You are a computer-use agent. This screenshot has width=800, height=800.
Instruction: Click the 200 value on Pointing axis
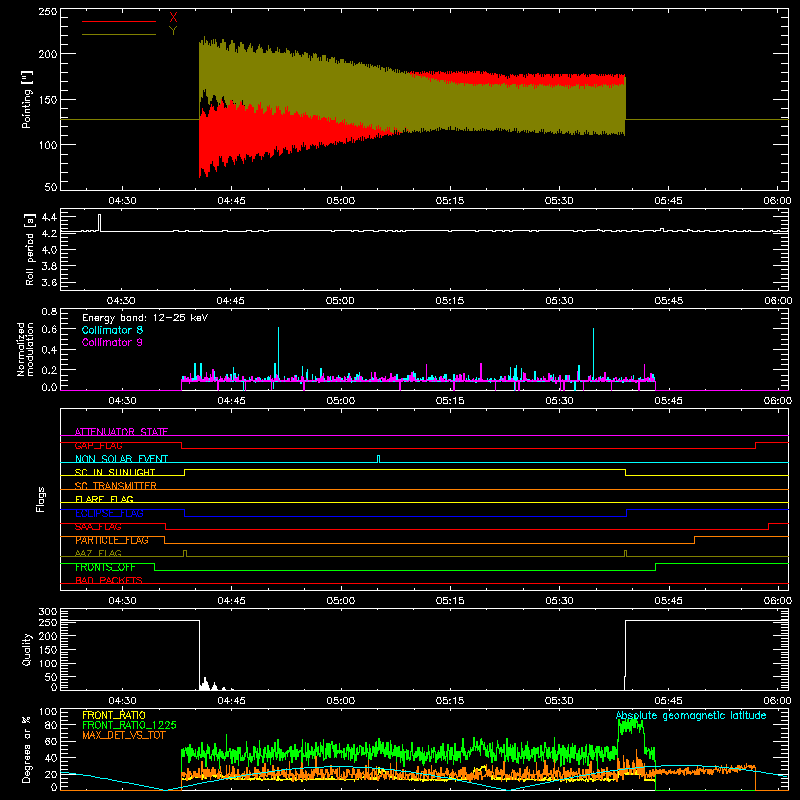[x=47, y=54]
